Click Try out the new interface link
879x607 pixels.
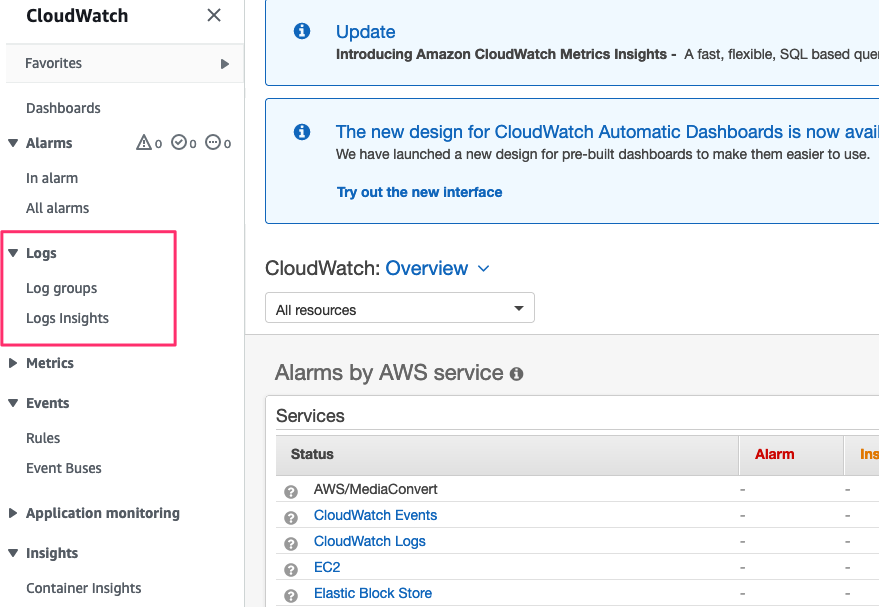pos(419,192)
